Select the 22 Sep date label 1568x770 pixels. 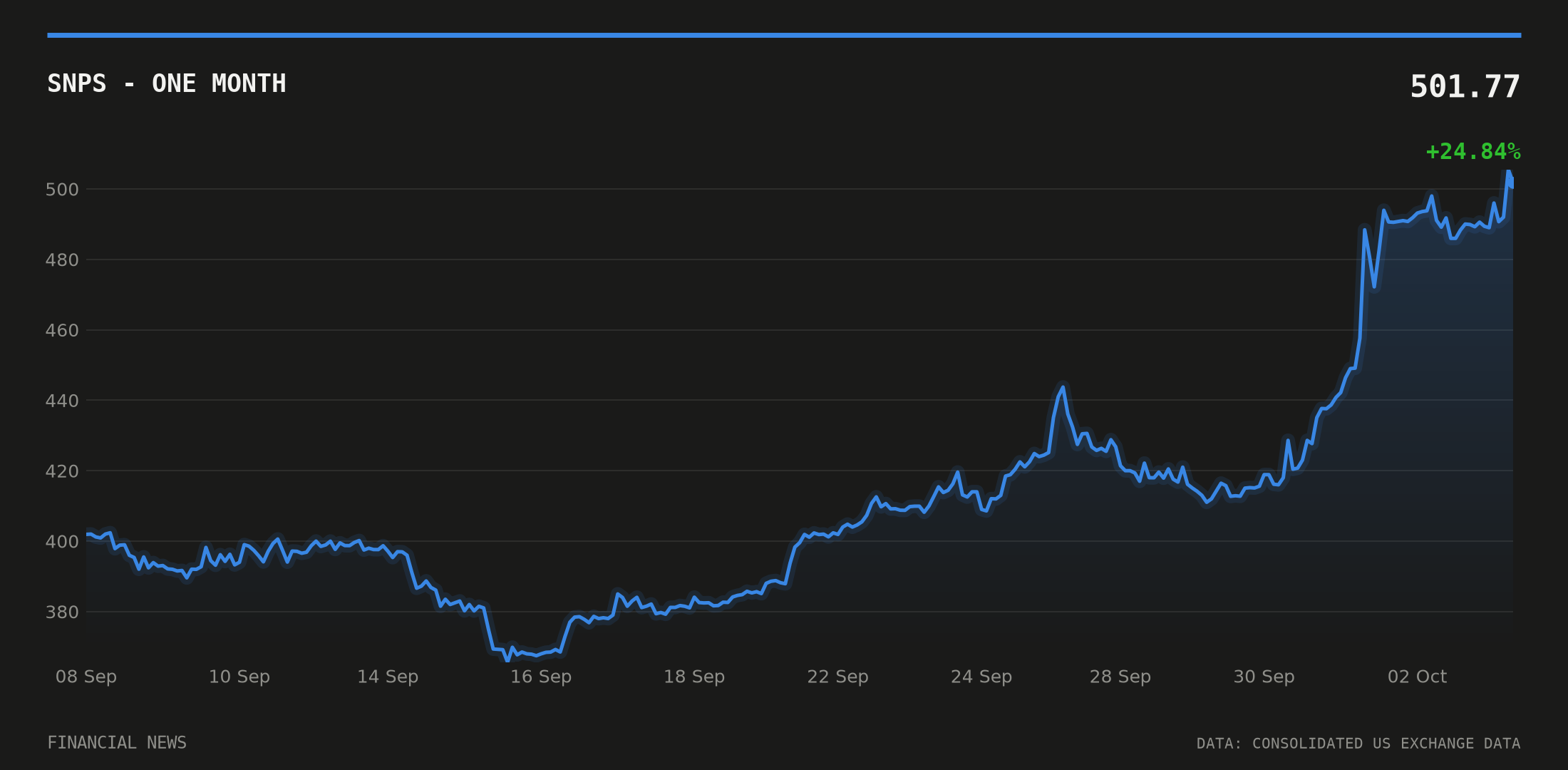coord(837,677)
